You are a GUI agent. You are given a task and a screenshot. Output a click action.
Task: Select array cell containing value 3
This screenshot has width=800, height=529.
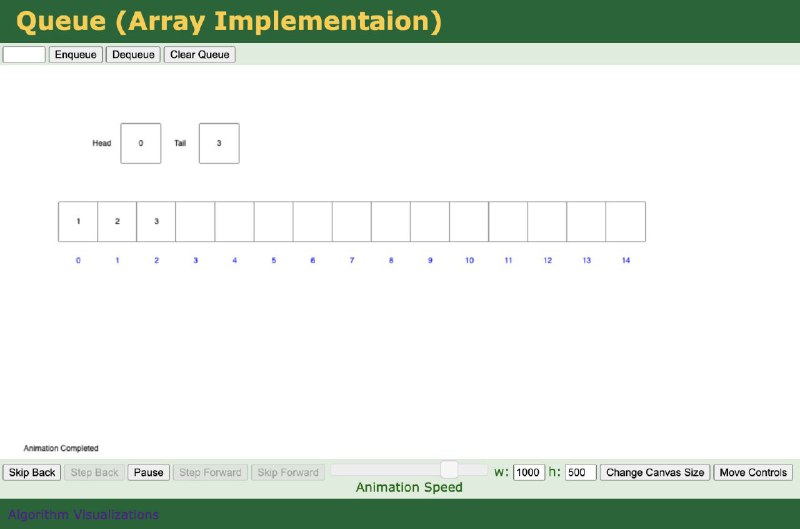click(156, 221)
